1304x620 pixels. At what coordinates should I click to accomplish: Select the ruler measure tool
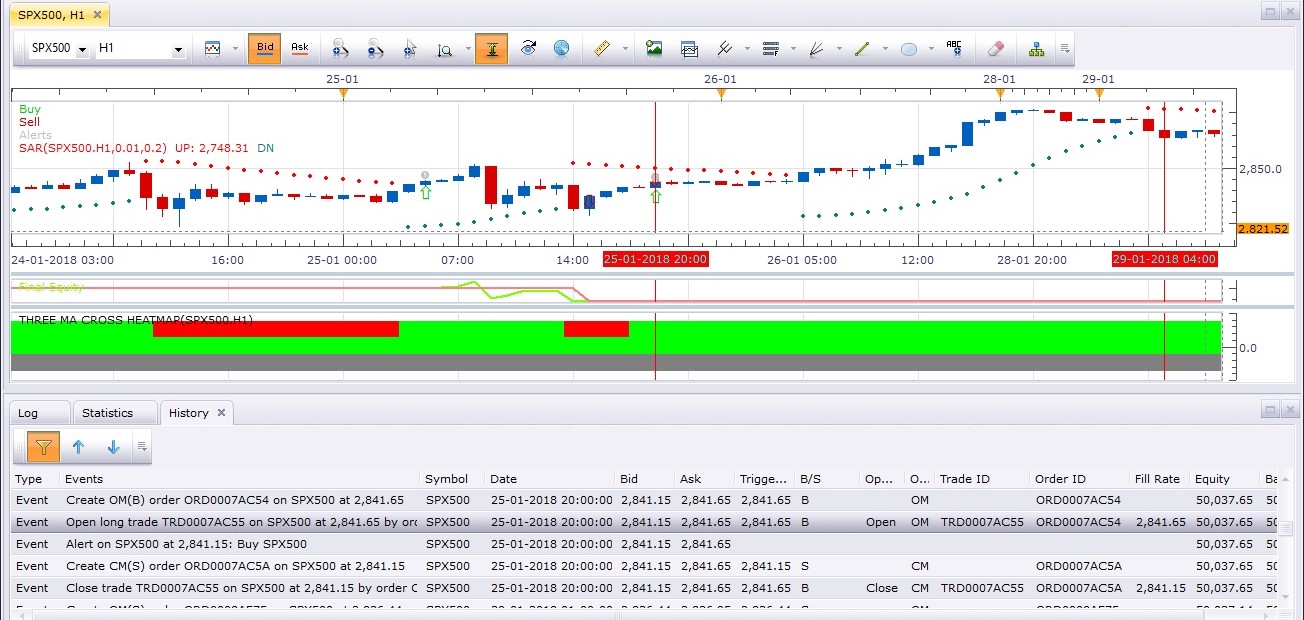601,48
